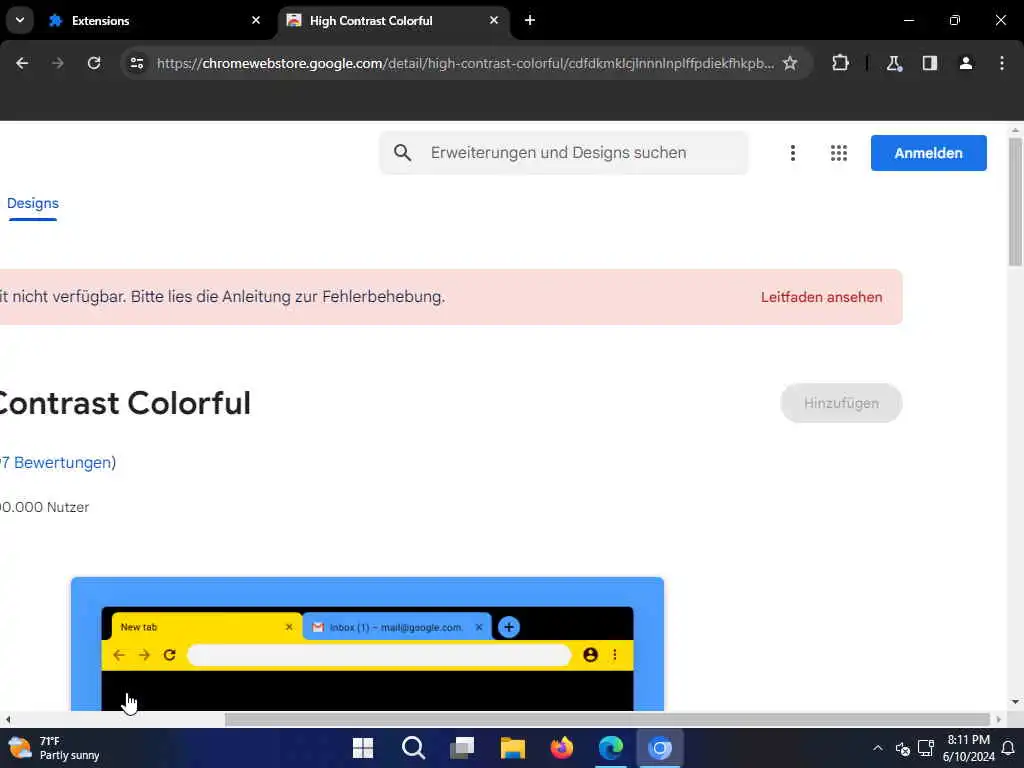
Task: Open web store three-dot options menu
Action: pyautogui.click(x=793, y=153)
